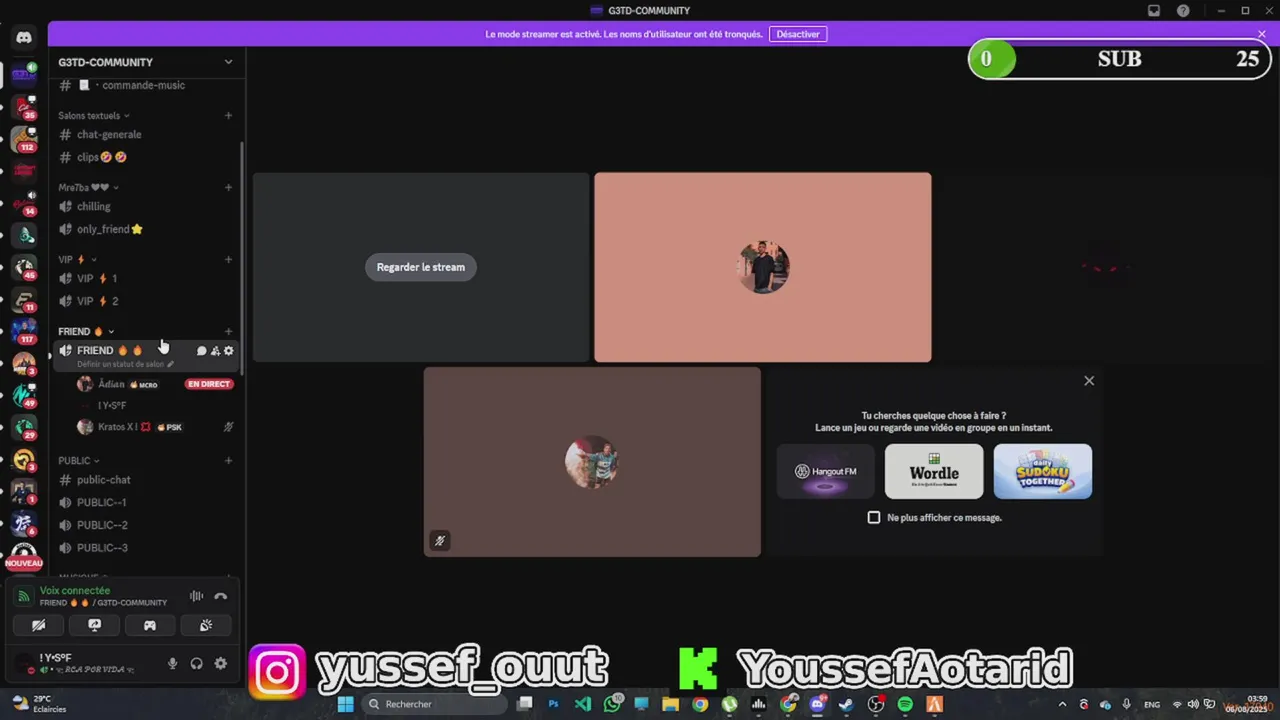1280x720 pixels.
Task: Collapse the VIP category
Action: 77,260
